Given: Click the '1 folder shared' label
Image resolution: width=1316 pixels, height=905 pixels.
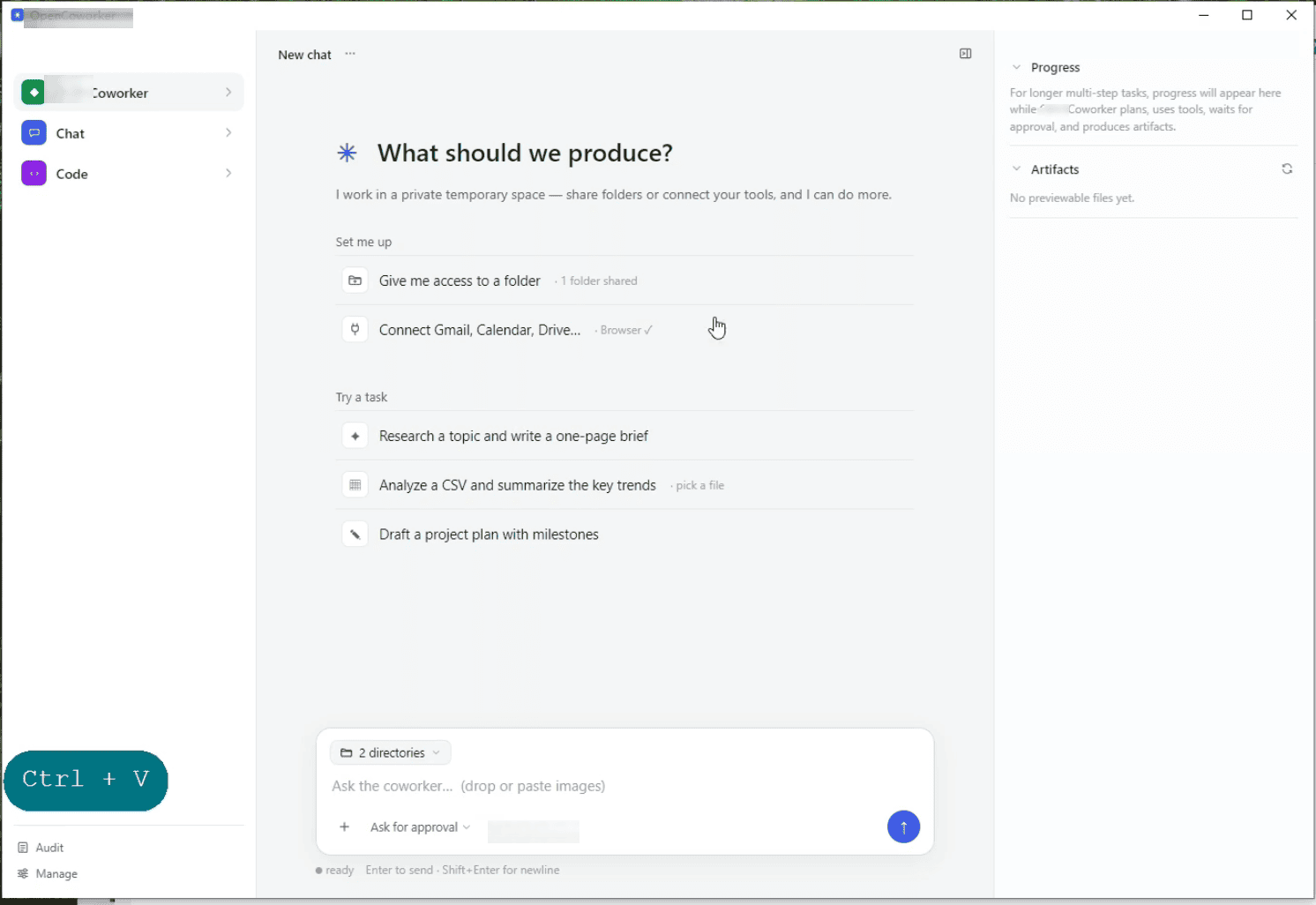Looking at the screenshot, I should tap(599, 280).
